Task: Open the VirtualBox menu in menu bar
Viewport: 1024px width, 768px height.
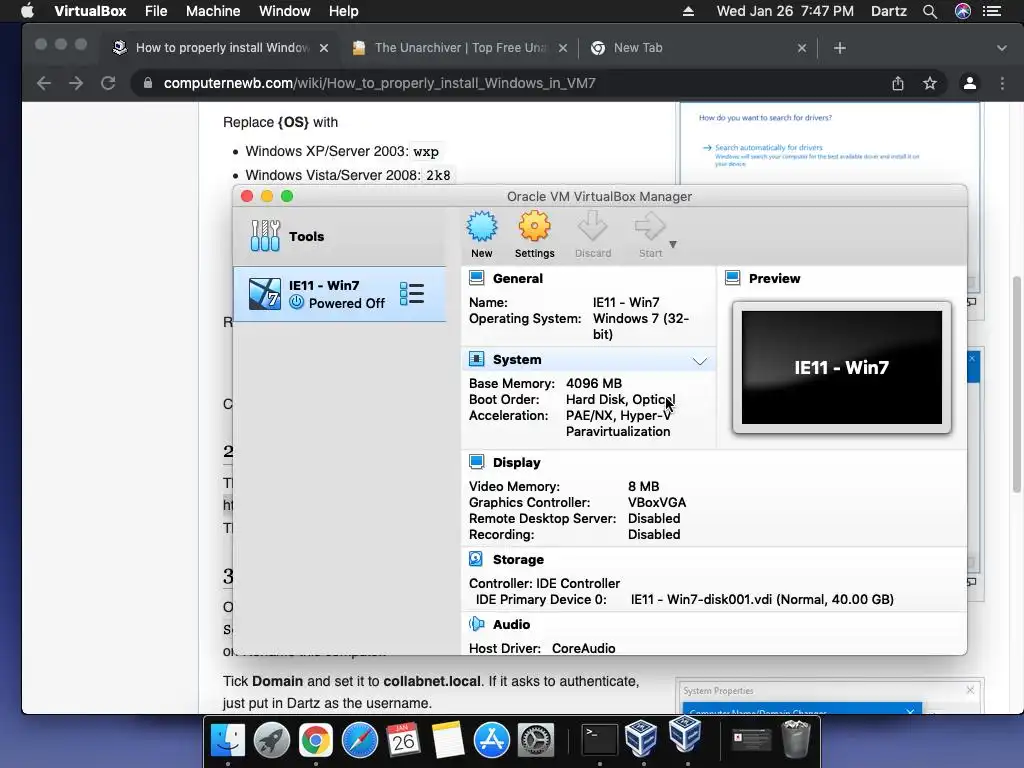Action: pos(90,11)
